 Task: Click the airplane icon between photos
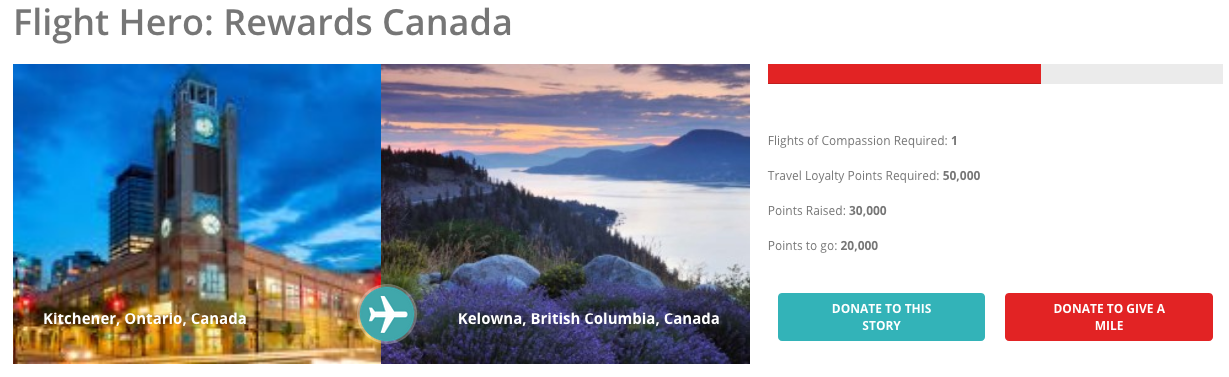[x=387, y=314]
